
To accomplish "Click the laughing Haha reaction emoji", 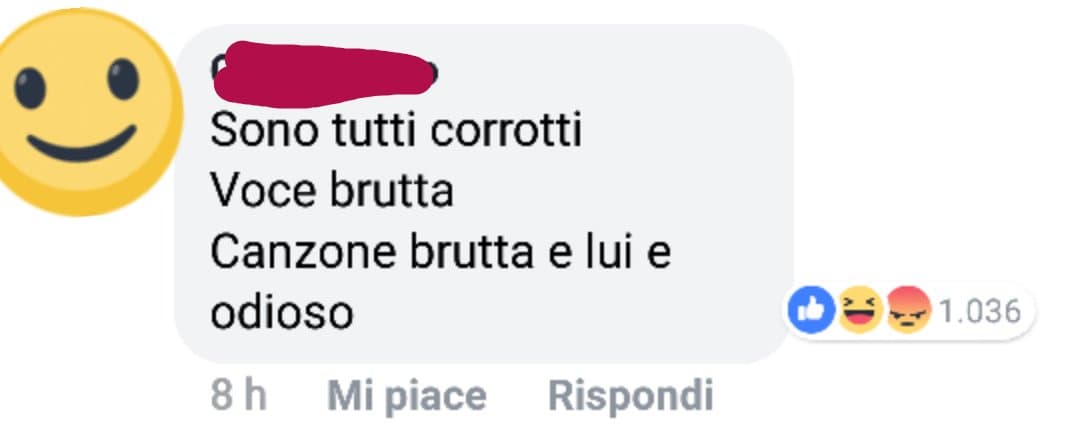I will [860, 310].
